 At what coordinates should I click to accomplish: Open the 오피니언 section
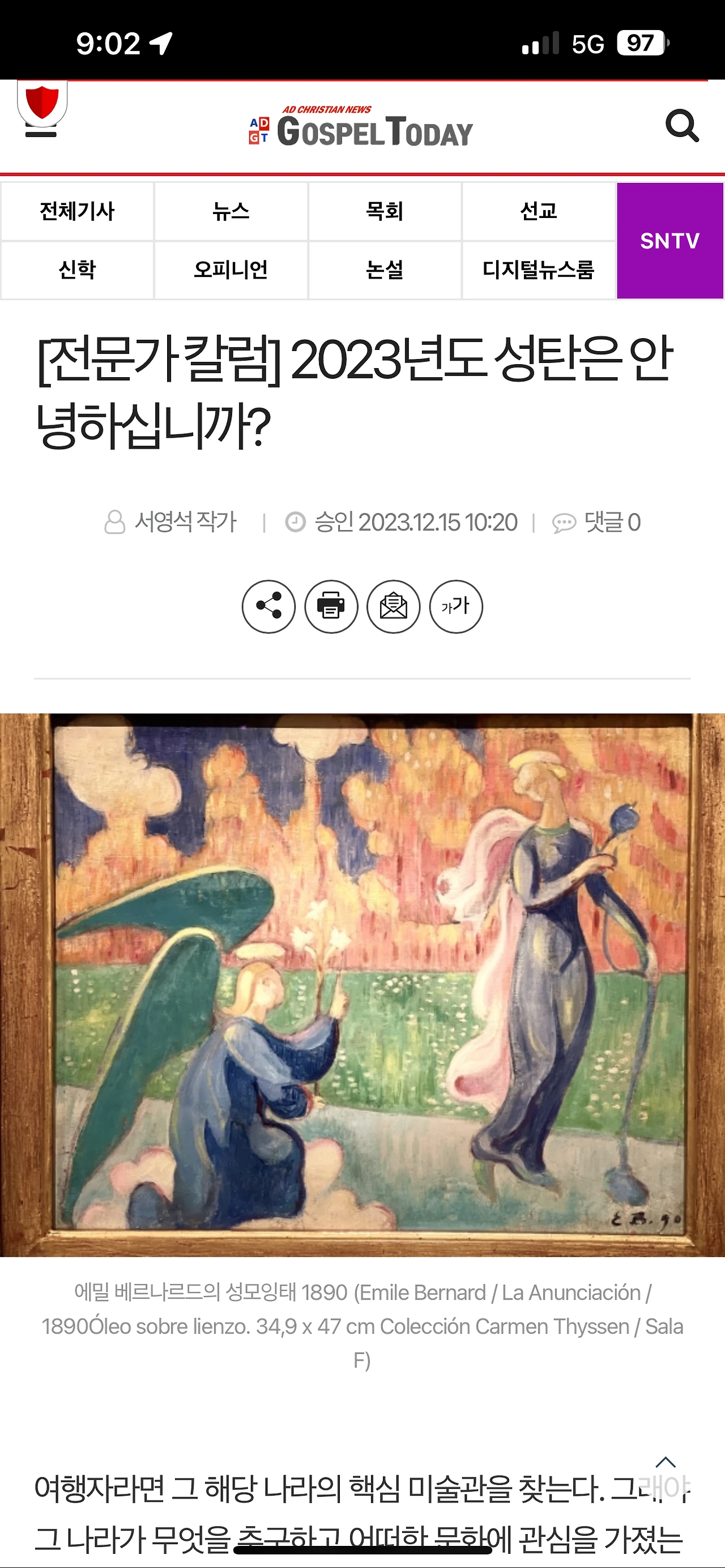pyautogui.click(x=231, y=270)
